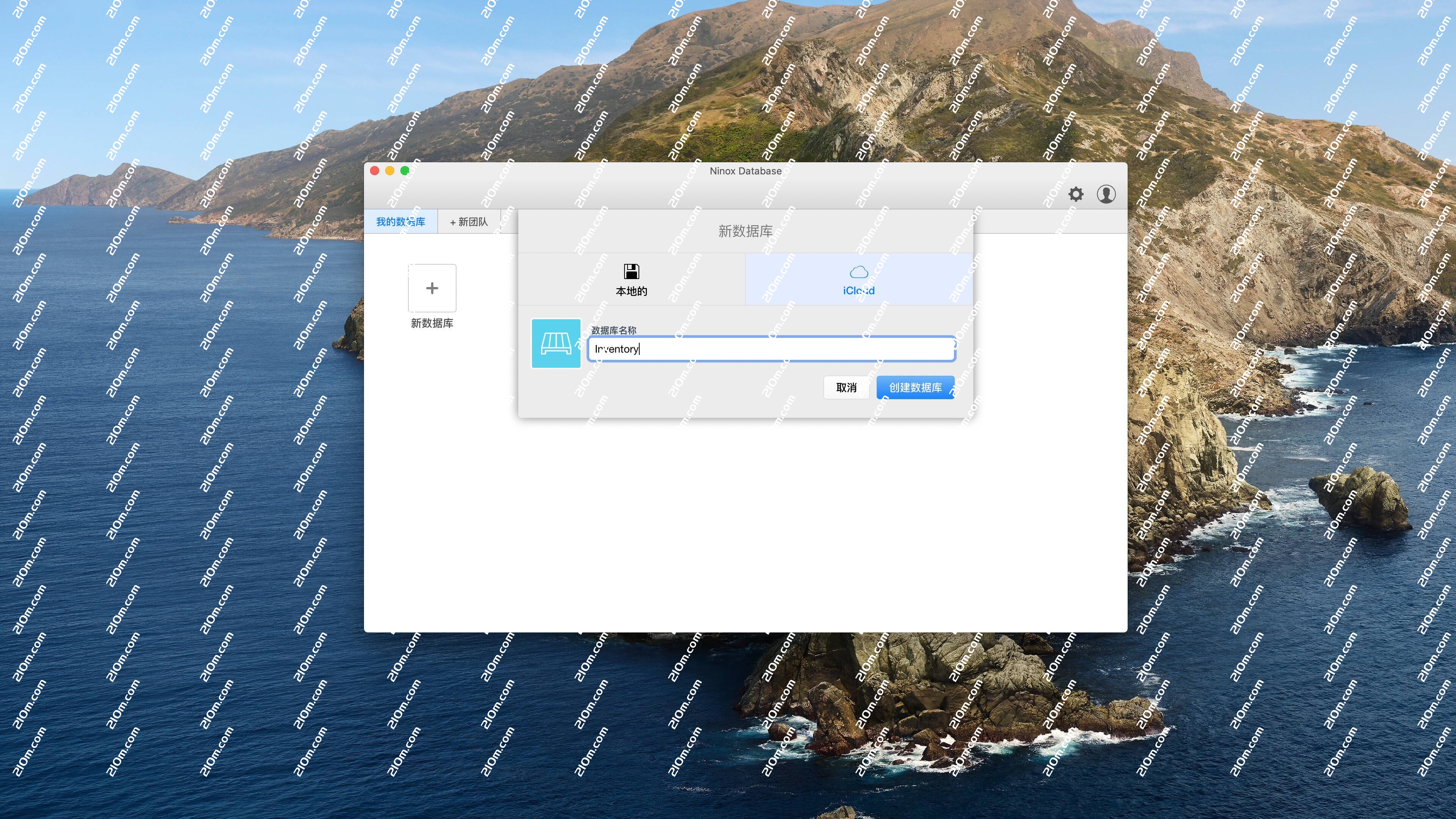Viewport: 1456px width, 819px height.
Task: Select 本地的 storage option label
Action: [631, 291]
